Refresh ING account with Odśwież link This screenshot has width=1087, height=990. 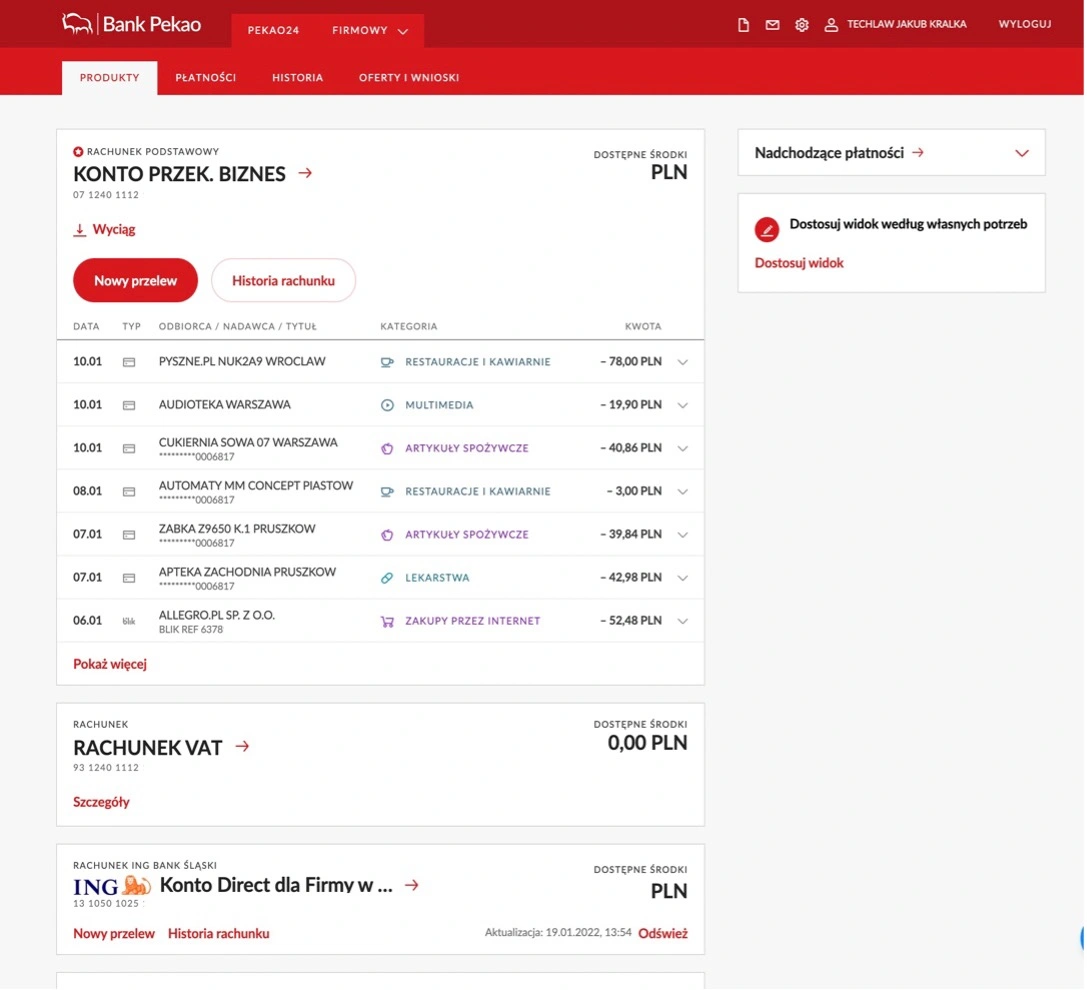click(x=663, y=933)
